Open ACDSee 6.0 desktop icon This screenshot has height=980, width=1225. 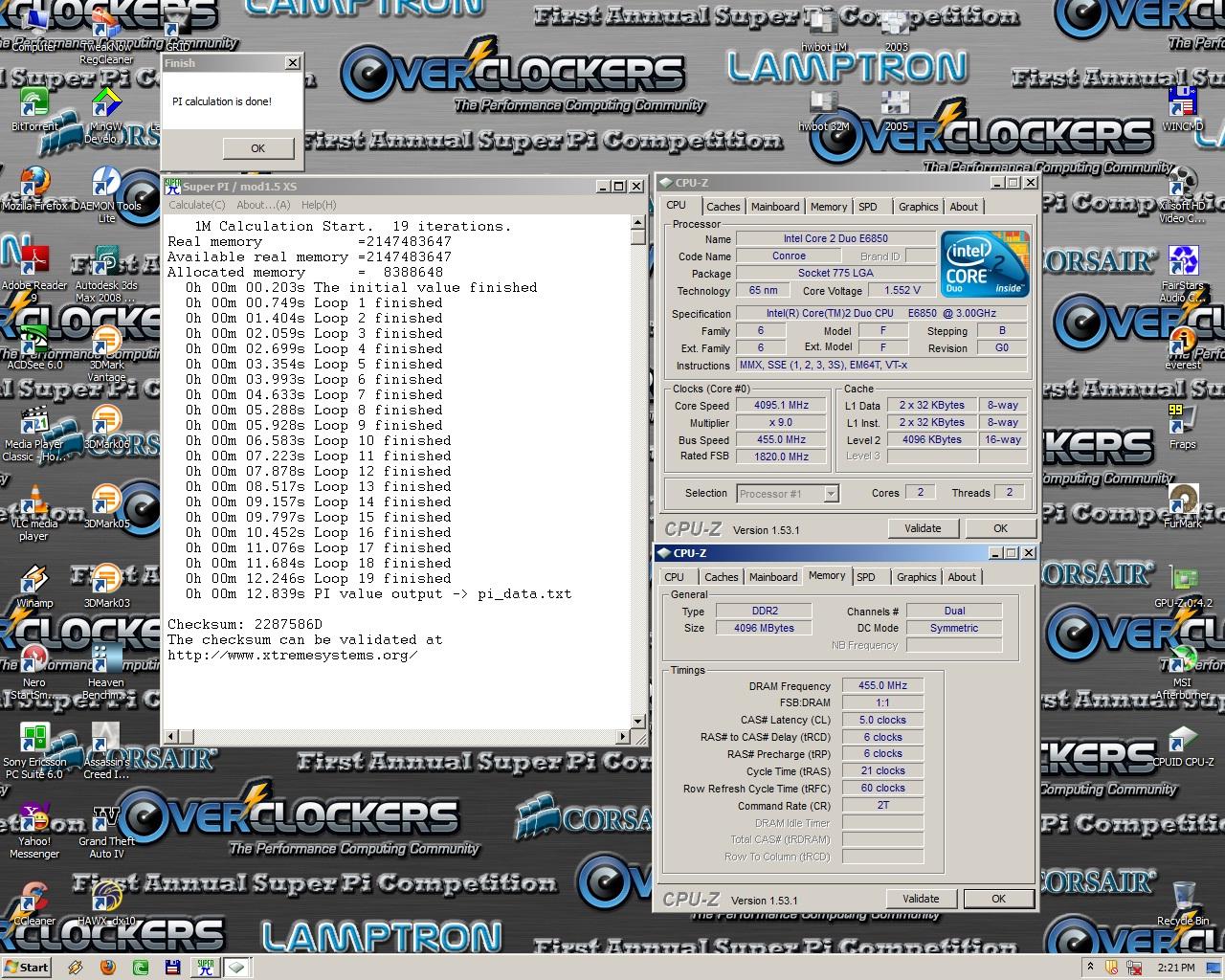(x=34, y=346)
